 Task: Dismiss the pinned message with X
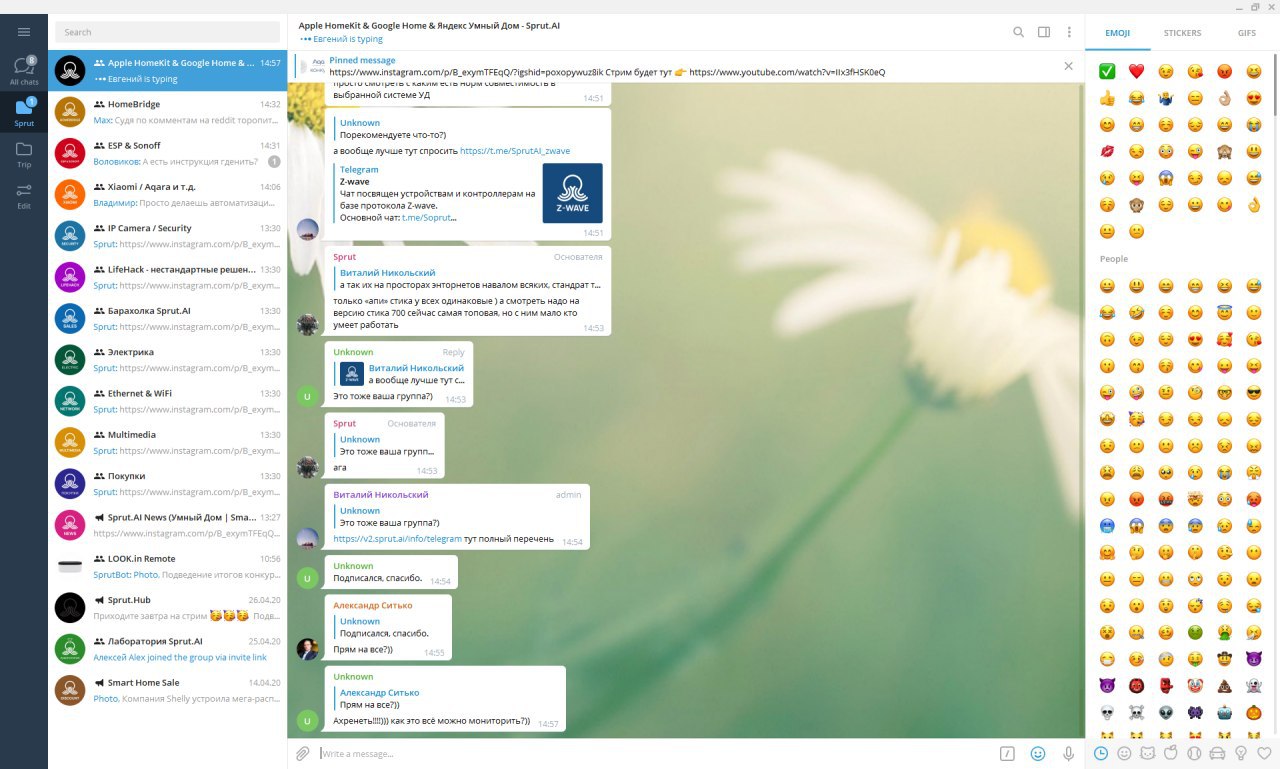click(1068, 66)
